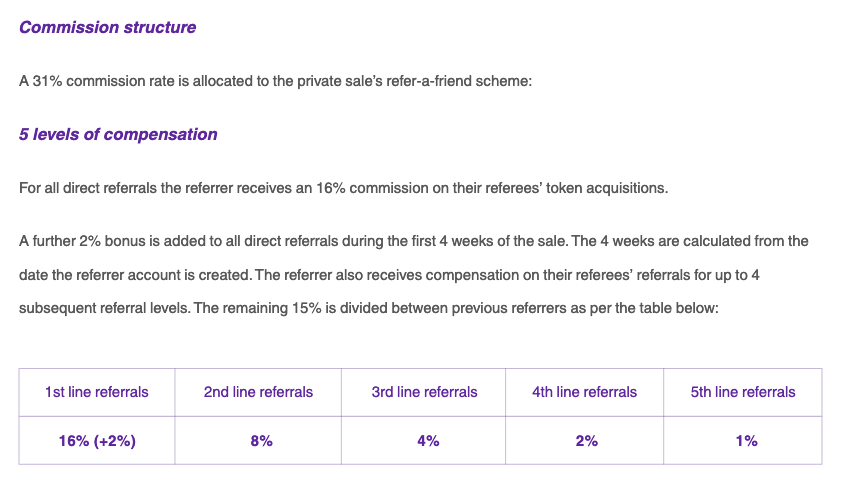Click the 4th line referrals header cell
Viewport: 843px width, 498px height.
pos(584,392)
